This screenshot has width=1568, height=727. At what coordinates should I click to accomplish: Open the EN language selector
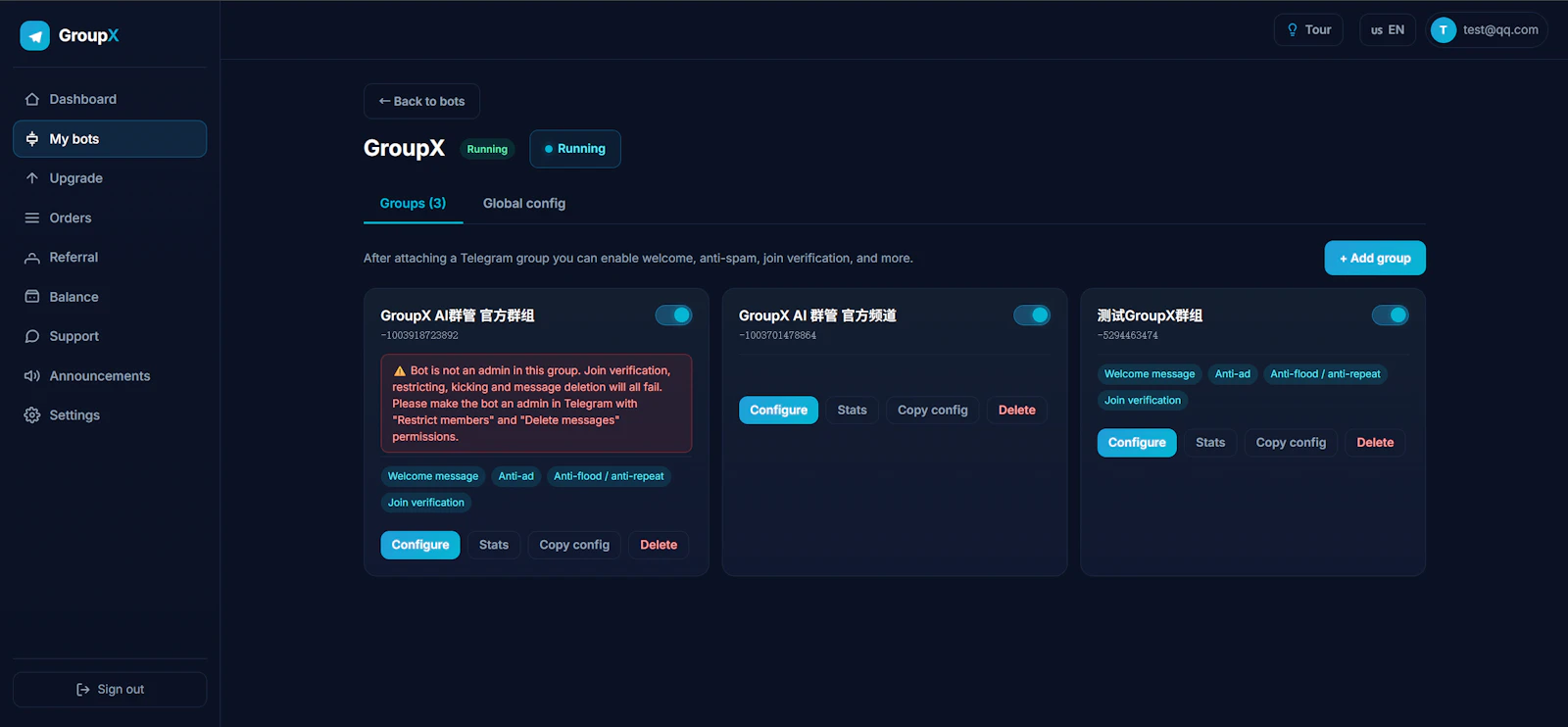pos(1388,30)
